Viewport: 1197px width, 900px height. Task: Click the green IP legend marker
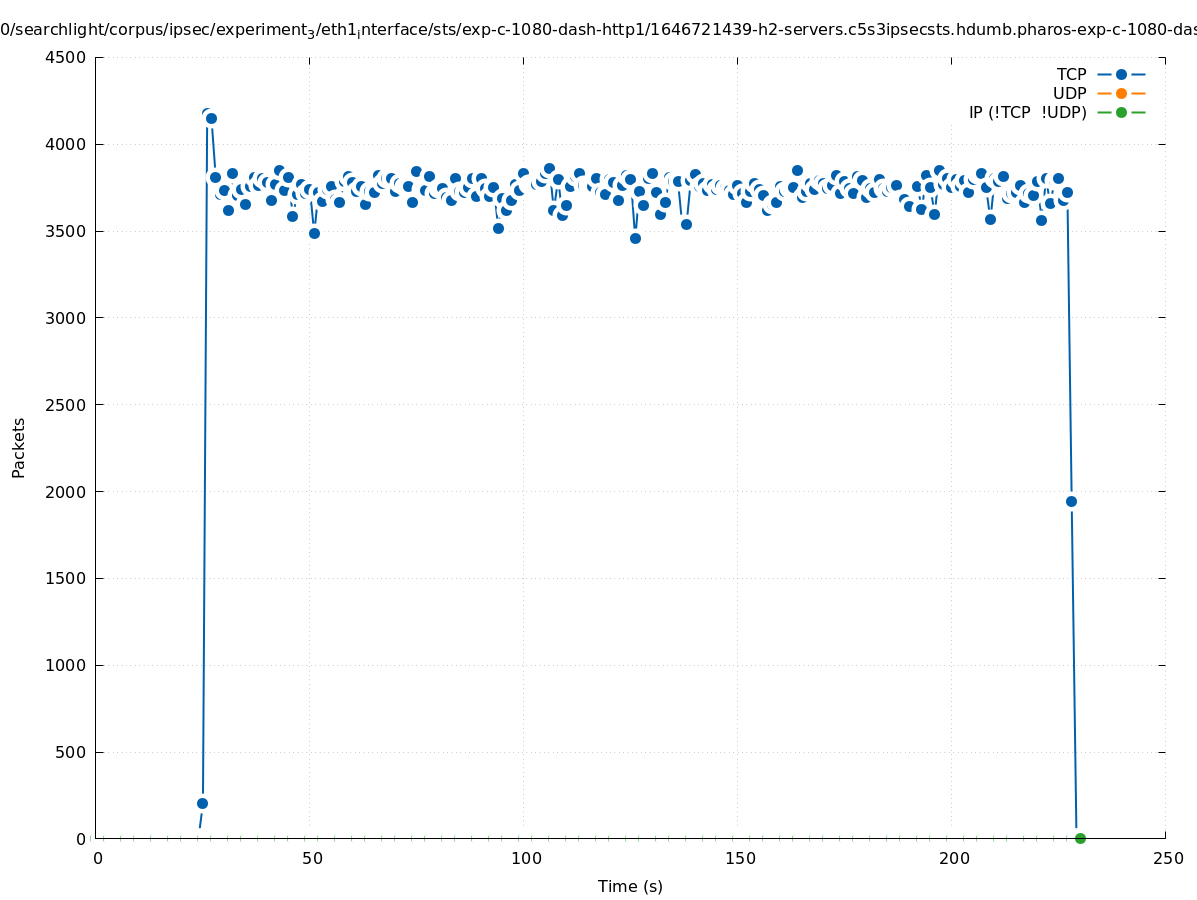click(x=1121, y=112)
